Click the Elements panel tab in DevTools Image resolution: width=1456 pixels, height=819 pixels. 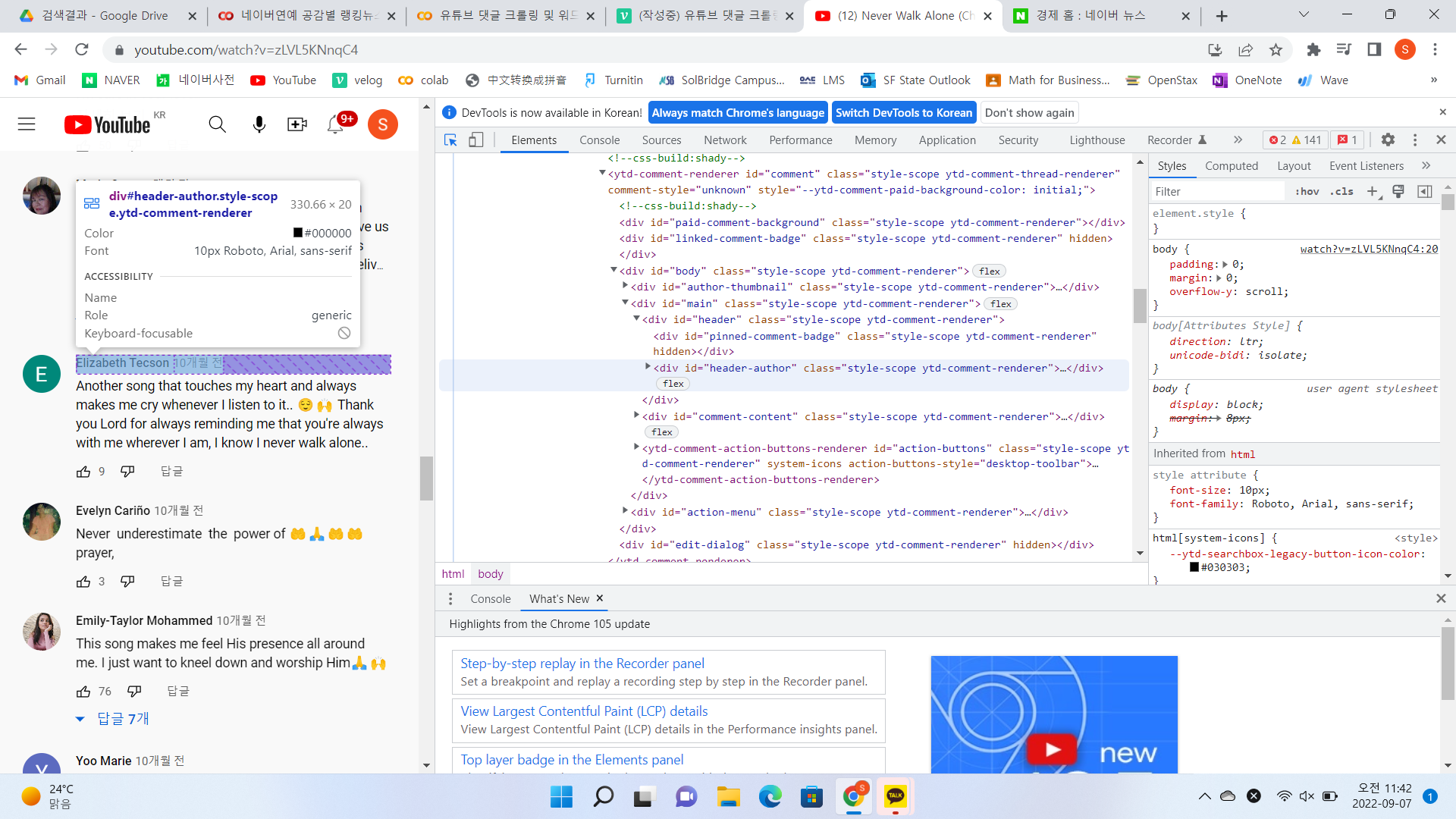coord(533,140)
